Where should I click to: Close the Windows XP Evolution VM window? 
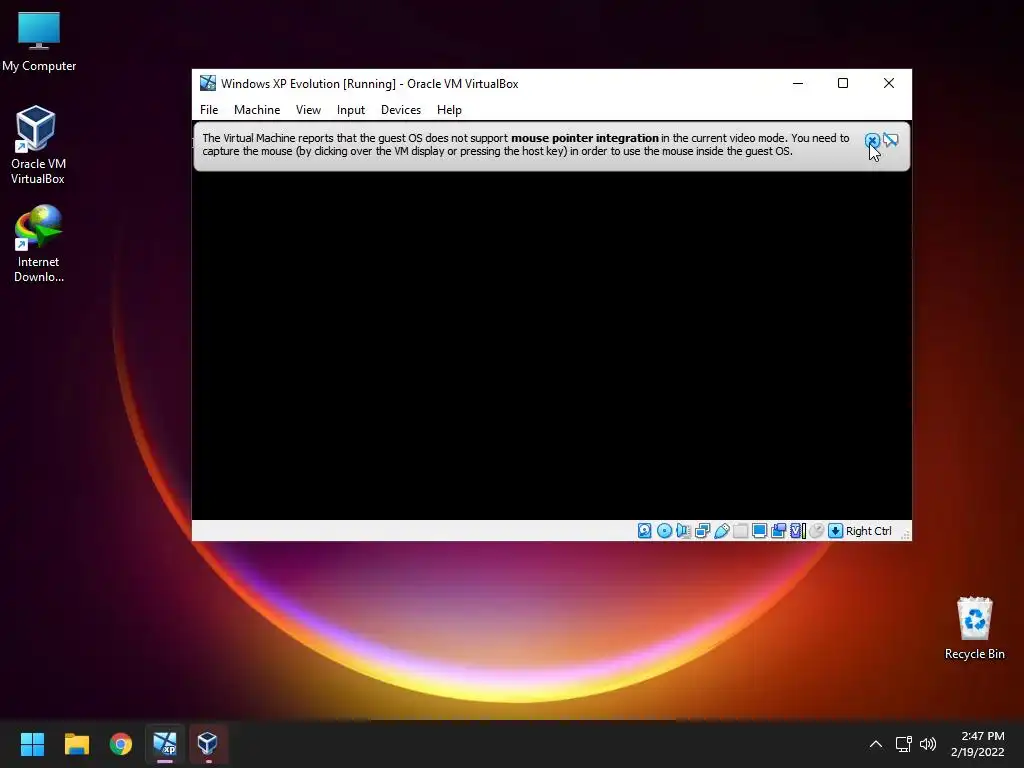tap(889, 84)
